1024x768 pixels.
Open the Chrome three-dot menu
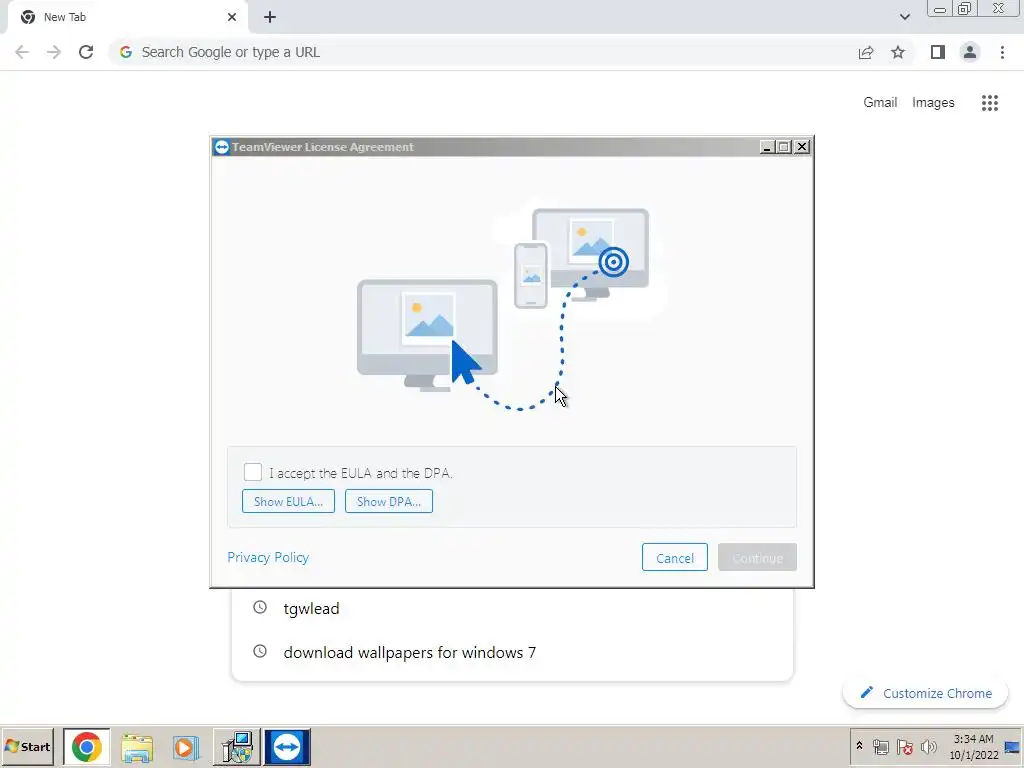pos(1002,52)
